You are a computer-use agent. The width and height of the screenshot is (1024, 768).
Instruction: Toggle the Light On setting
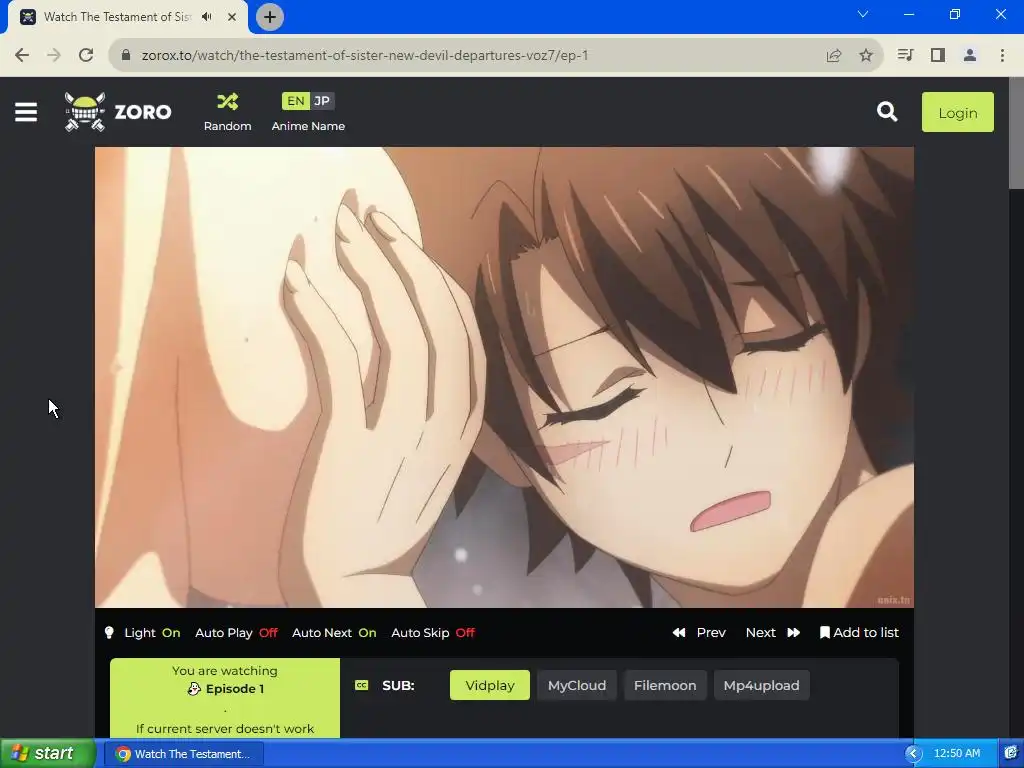(152, 632)
